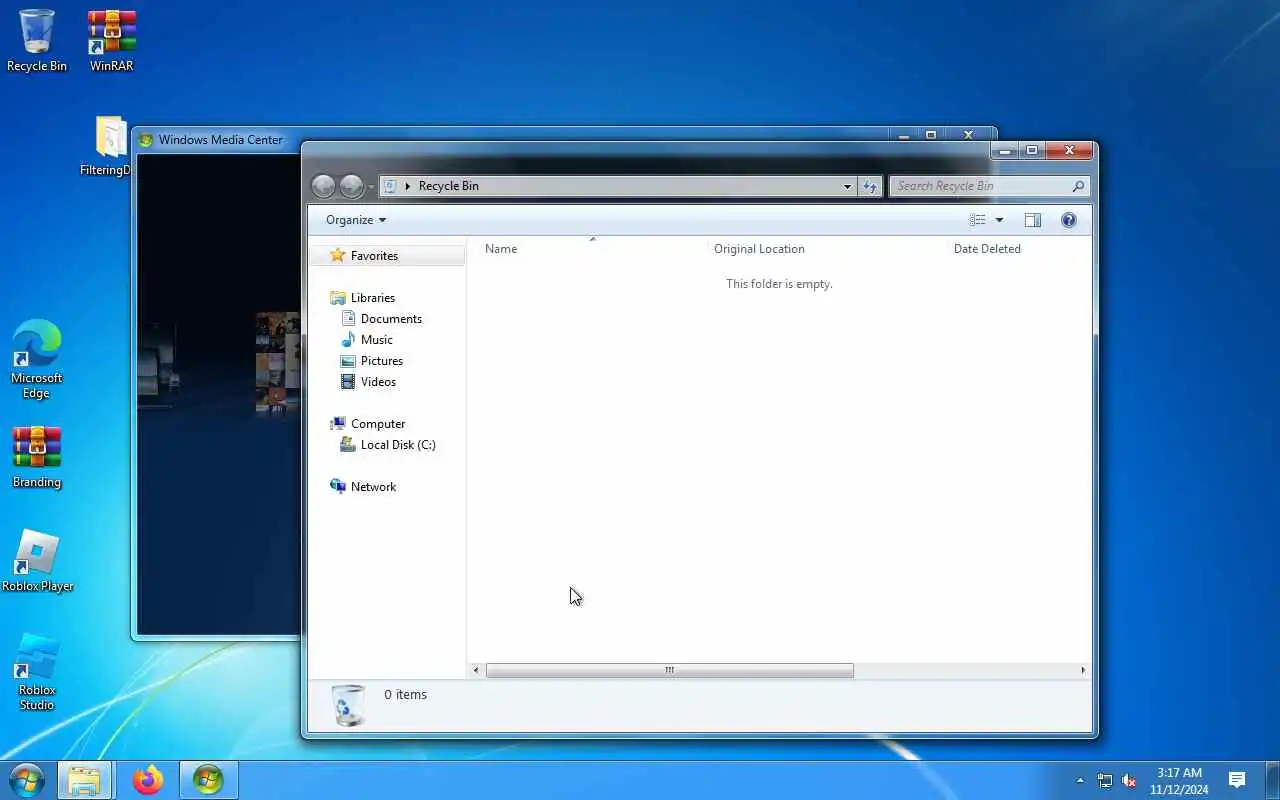Click the Show desktop strip
The width and height of the screenshot is (1280, 800).
(x=1273, y=780)
